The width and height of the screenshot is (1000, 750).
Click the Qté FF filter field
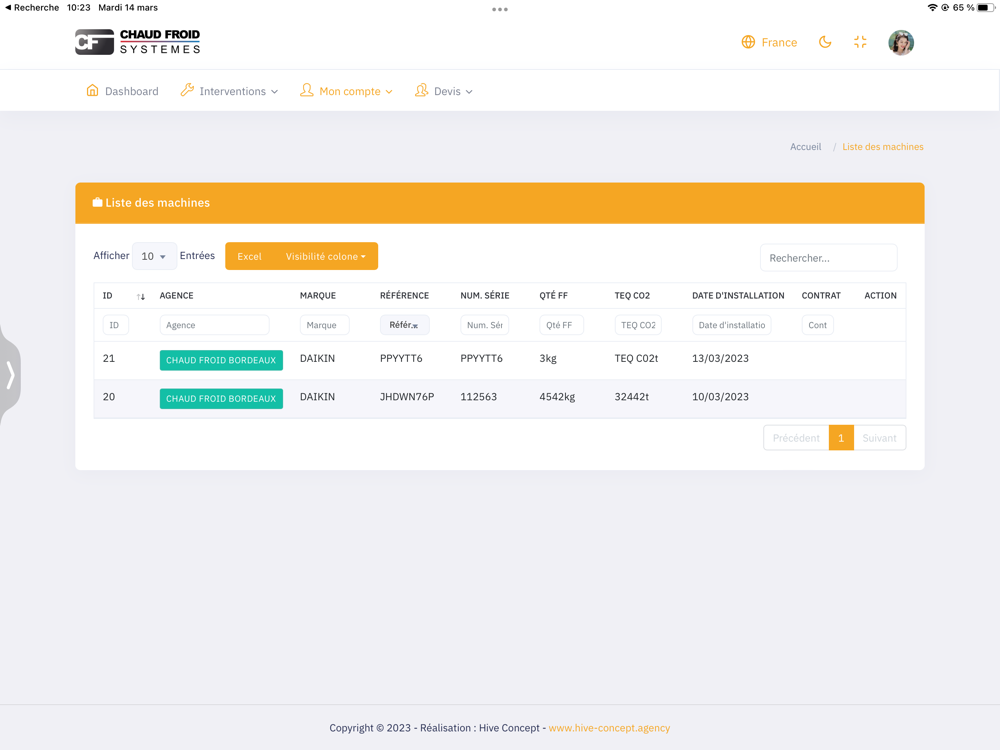pos(561,325)
